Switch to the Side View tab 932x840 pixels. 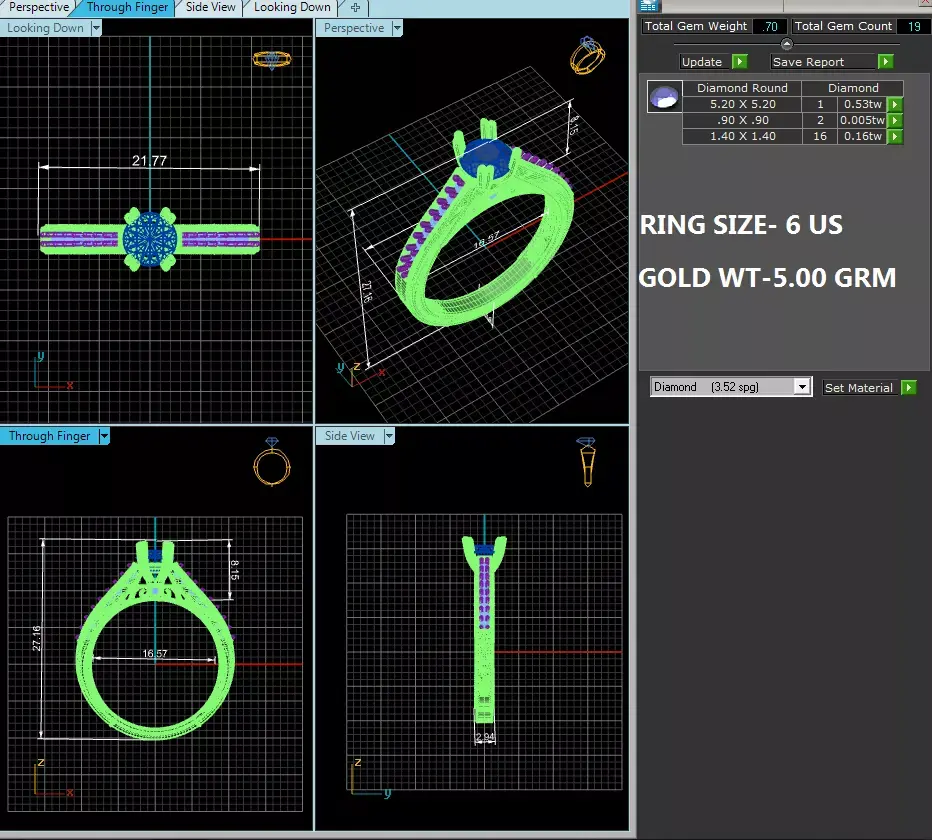click(210, 7)
